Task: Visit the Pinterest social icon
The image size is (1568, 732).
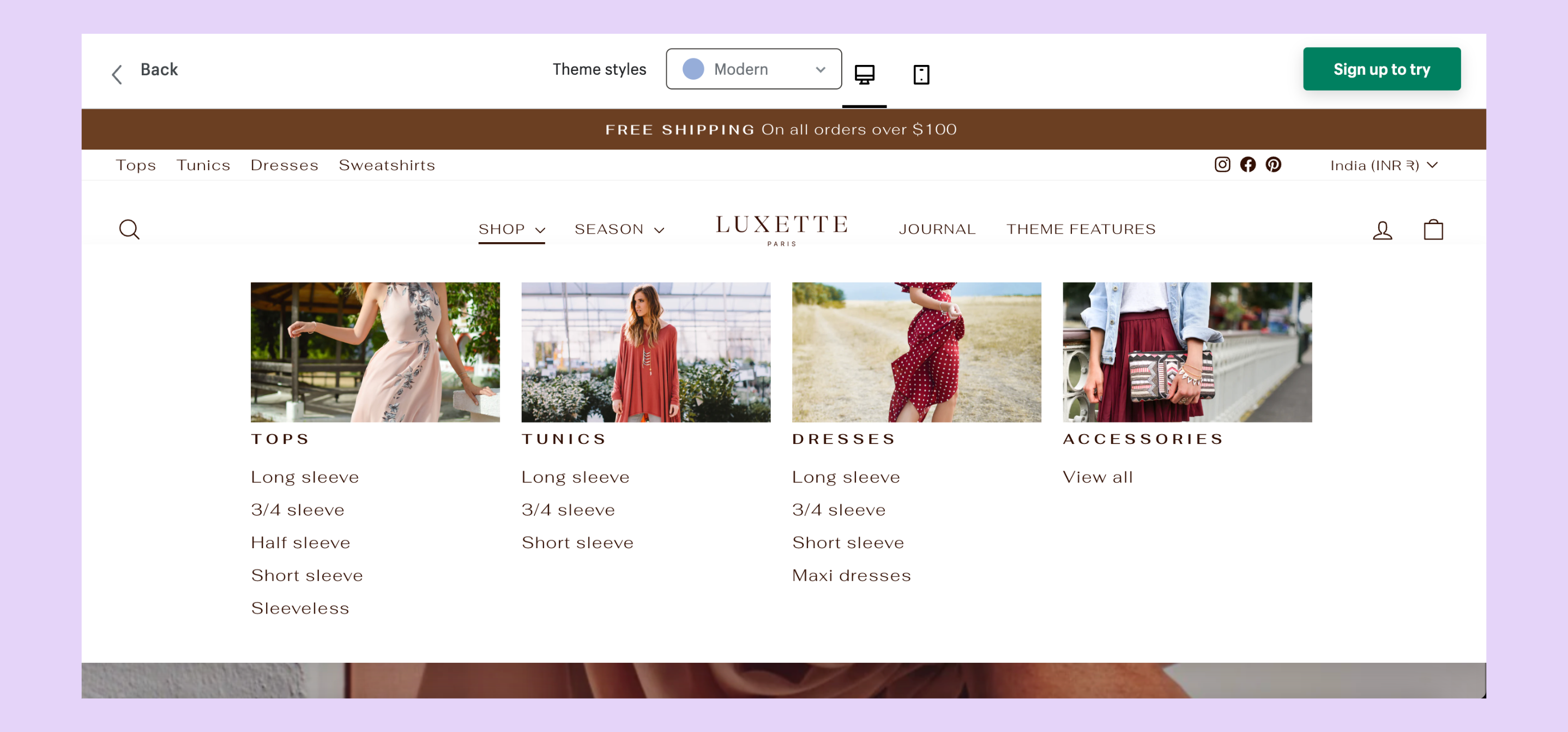Action: [x=1273, y=164]
